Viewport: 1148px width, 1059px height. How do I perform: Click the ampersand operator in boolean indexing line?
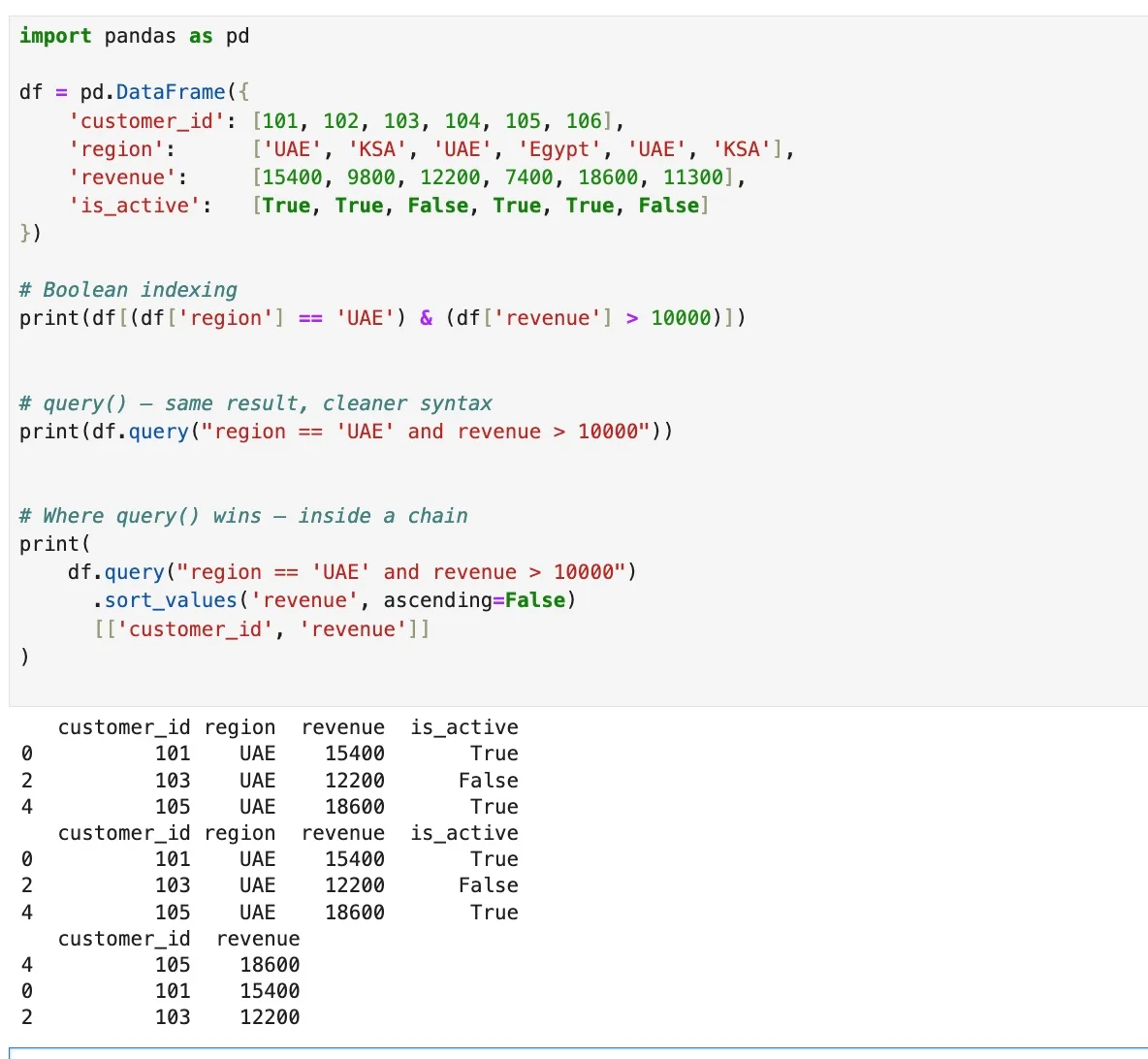(426, 318)
